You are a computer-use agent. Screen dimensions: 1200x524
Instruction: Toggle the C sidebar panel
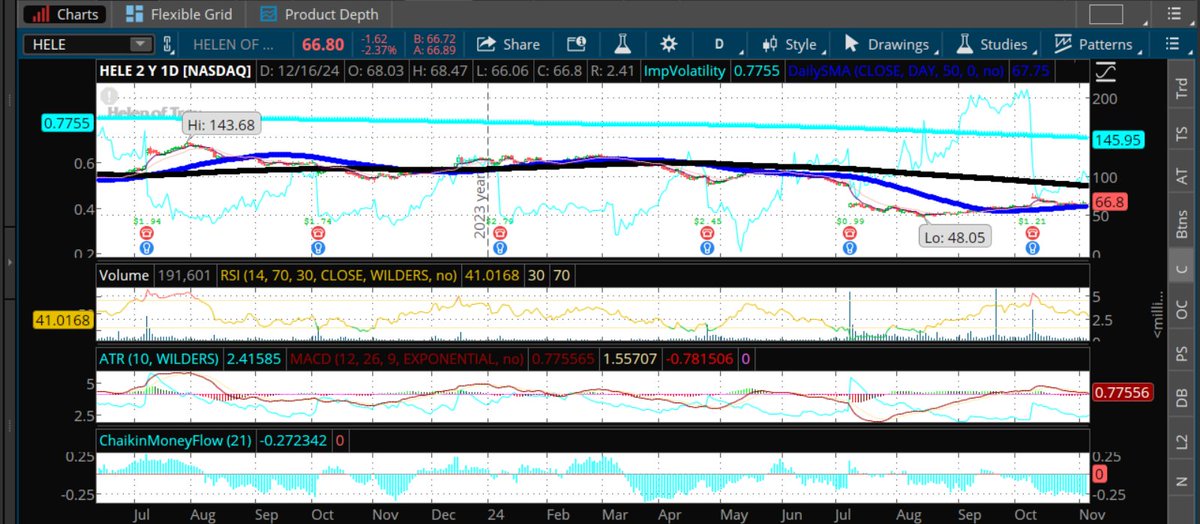point(1181,267)
